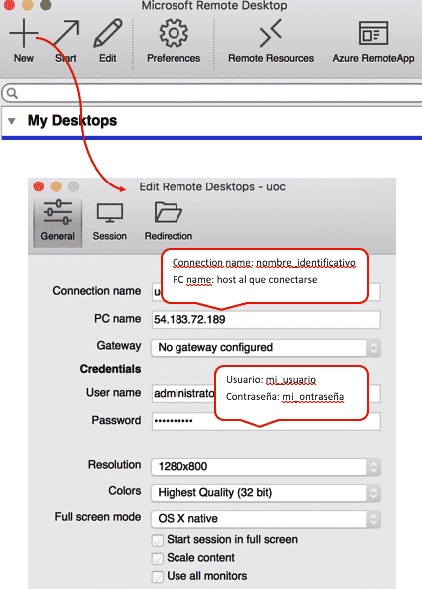The height and width of the screenshot is (589, 422).
Task: Enable Start session in full screen
Action: pyautogui.click(x=158, y=540)
